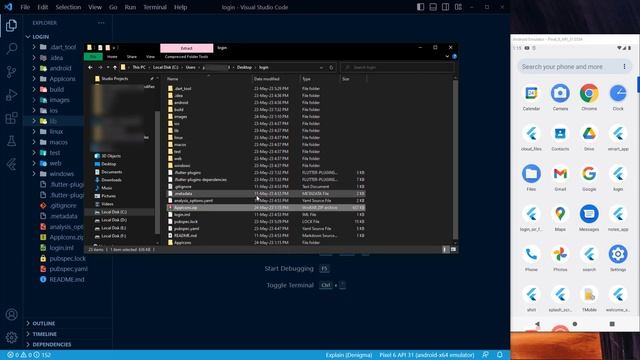Viewport: 640px width, 360px height.
Task: Open the Selection menu in VS Code
Action: click(x=68, y=7)
